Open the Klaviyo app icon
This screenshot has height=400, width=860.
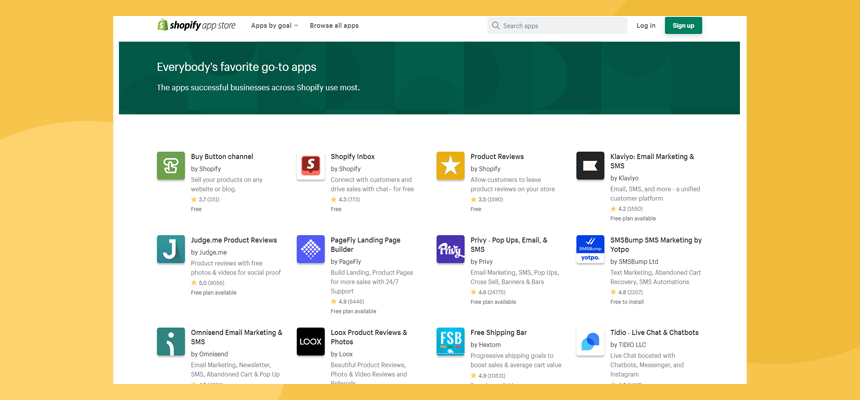pos(590,166)
